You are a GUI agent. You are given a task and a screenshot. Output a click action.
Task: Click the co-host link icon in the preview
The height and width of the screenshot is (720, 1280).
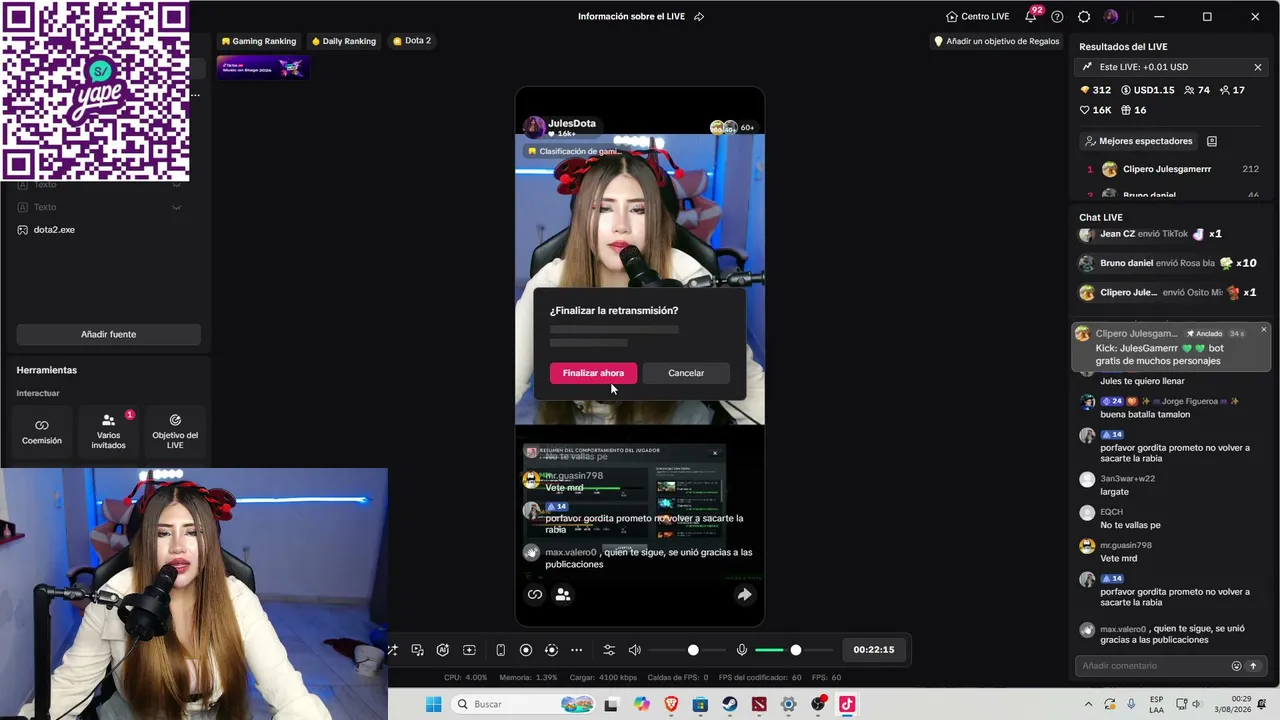(535, 595)
